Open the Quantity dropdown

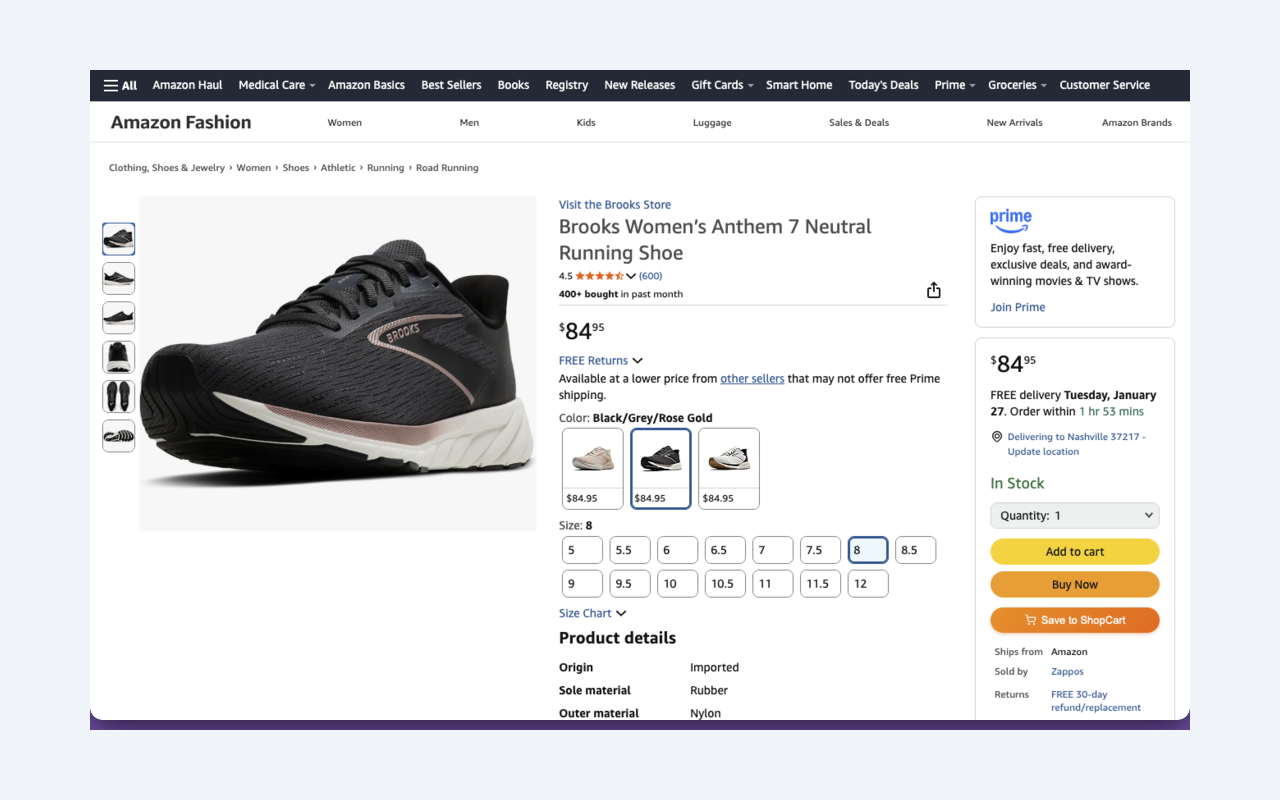point(1074,515)
